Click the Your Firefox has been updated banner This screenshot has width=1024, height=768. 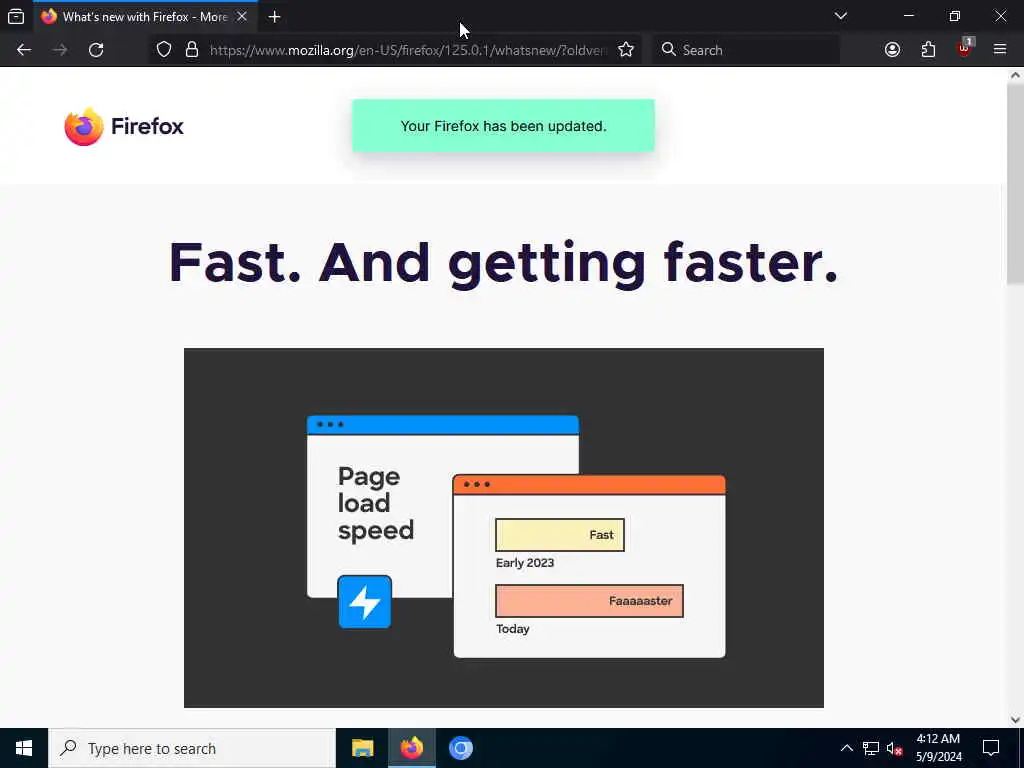click(503, 126)
